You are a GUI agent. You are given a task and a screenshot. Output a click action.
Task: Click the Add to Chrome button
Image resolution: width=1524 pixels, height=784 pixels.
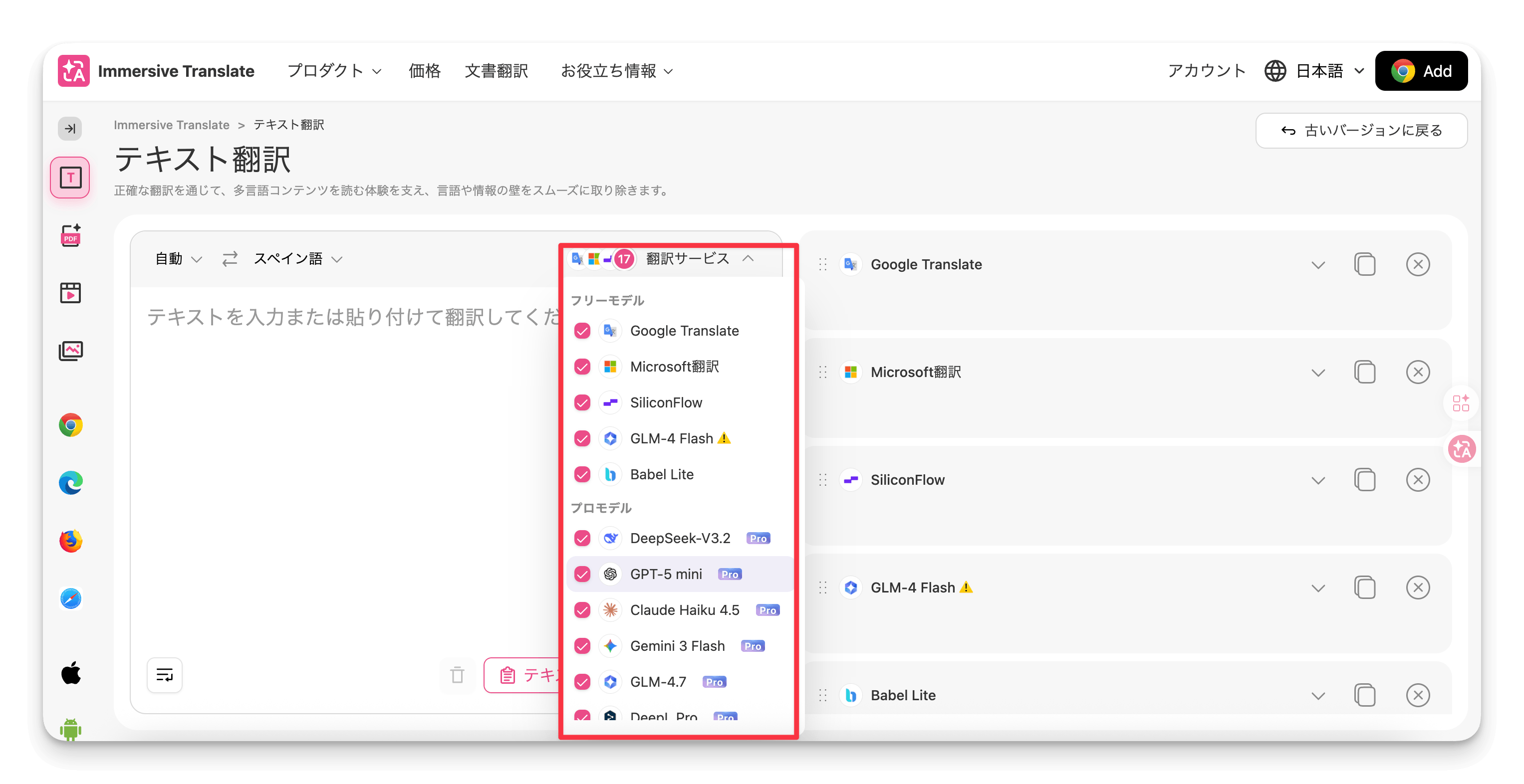click(x=1421, y=71)
